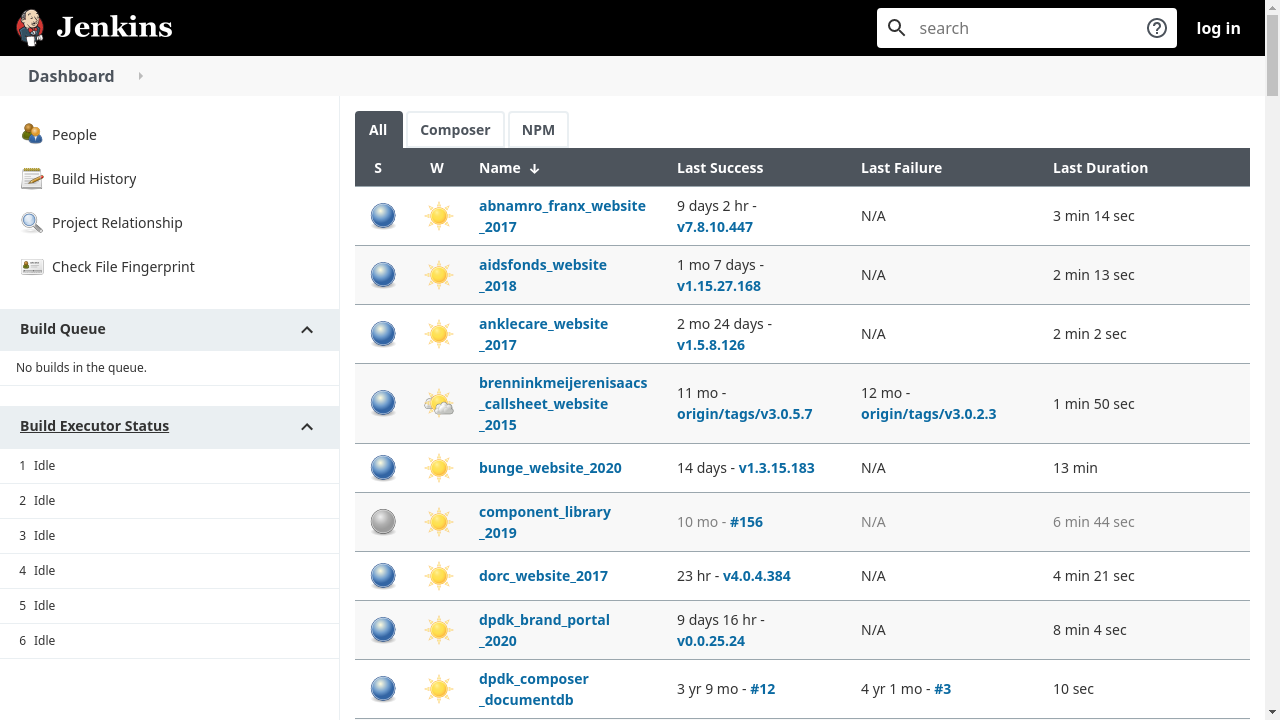Sort by Last Failure column header
The height and width of the screenshot is (720, 1280).
pyautogui.click(x=901, y=168)
